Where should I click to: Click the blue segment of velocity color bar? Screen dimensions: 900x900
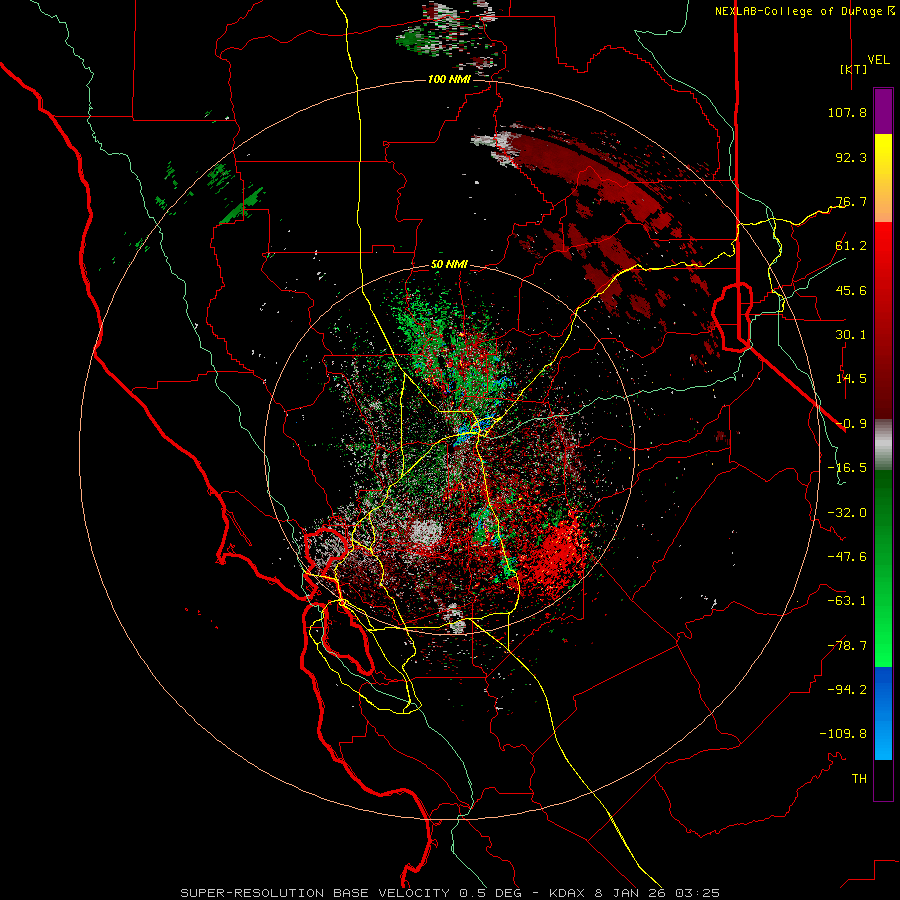pos(883,713)
